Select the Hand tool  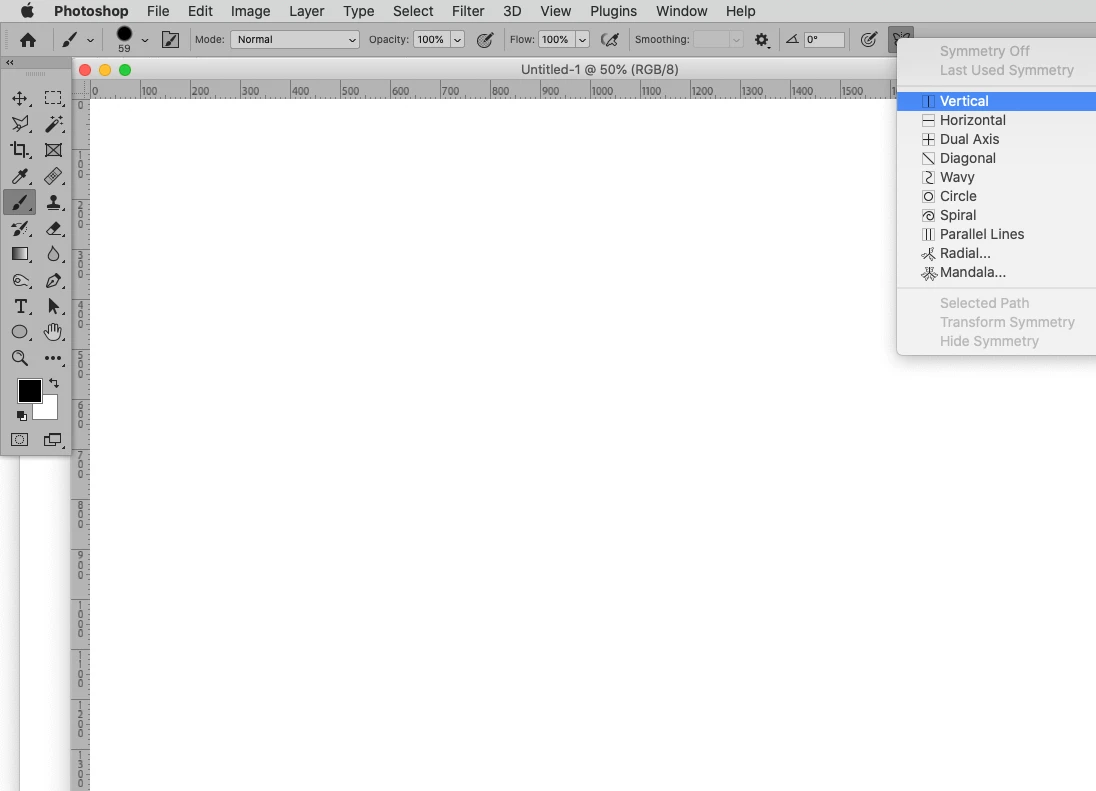(53, 333)
